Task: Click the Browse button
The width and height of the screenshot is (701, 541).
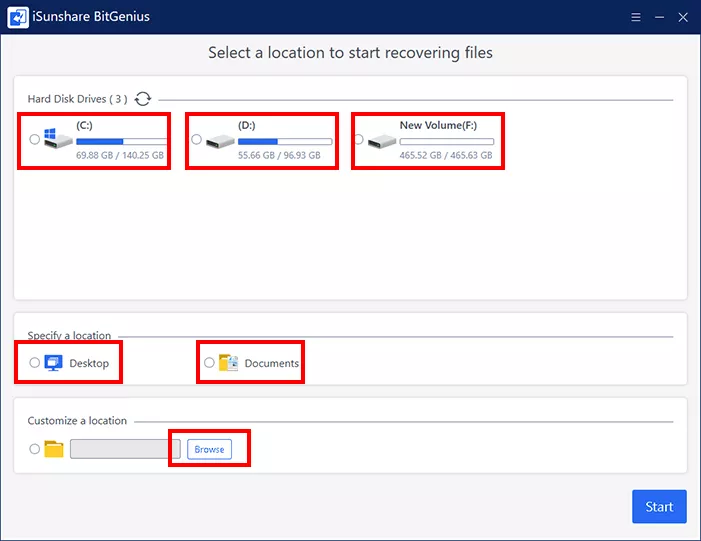Action: [209, 449]
